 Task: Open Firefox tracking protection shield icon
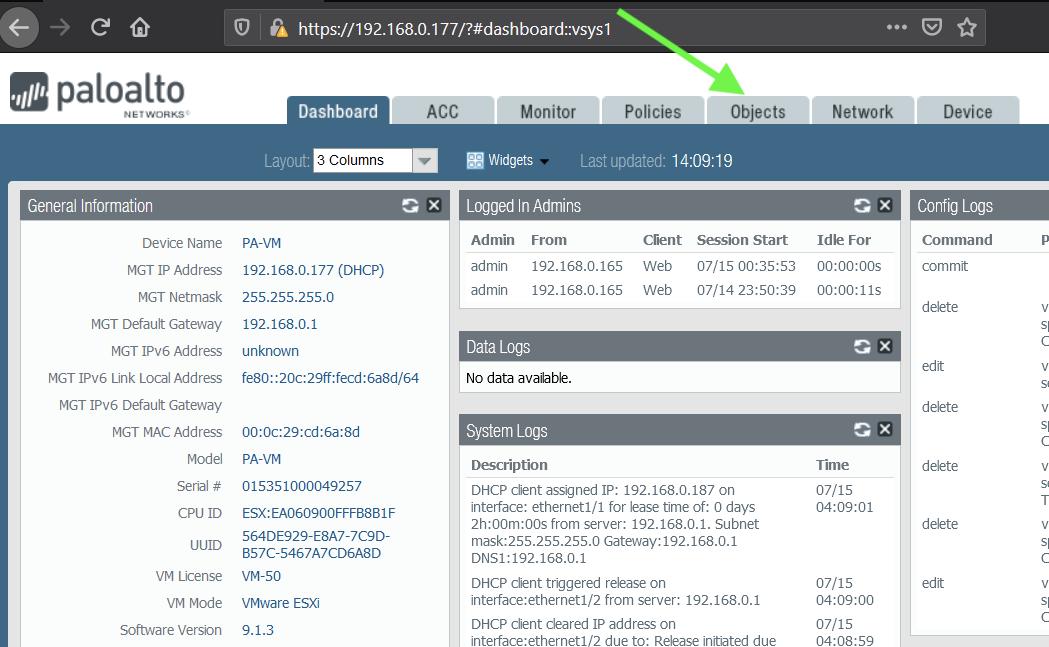pos(242,27)
